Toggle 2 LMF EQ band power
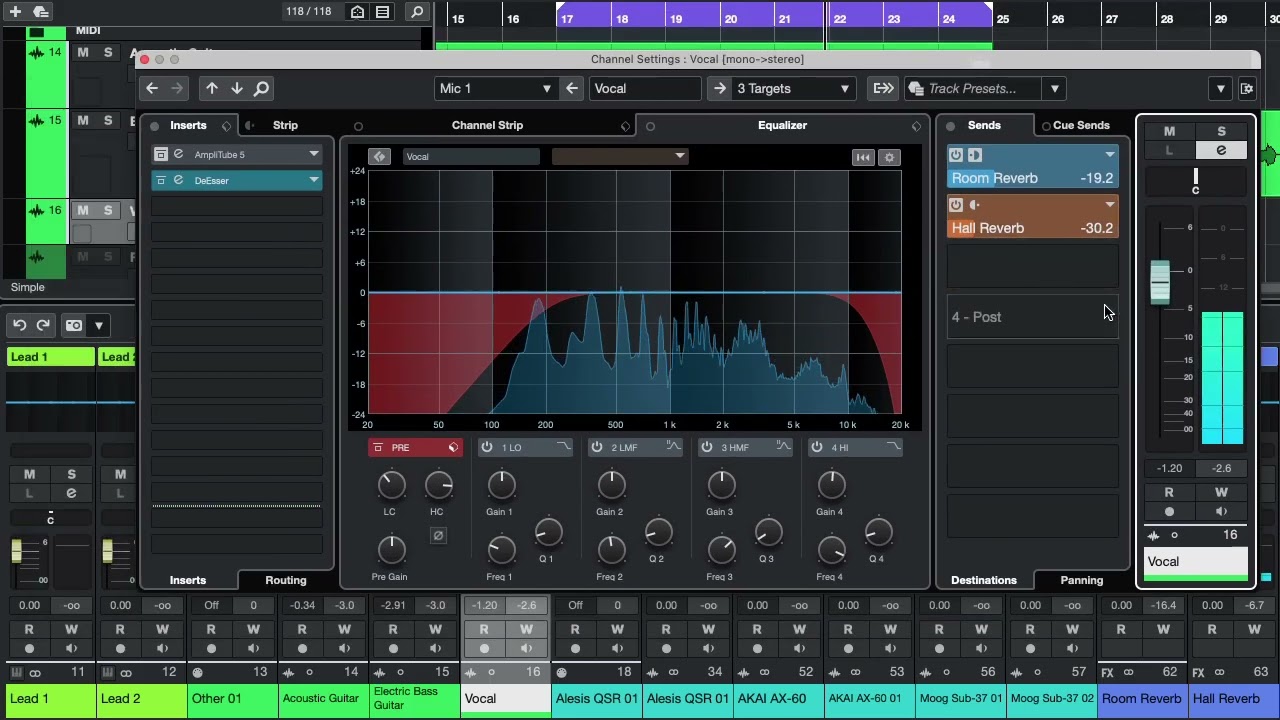 tap(597, 447)
